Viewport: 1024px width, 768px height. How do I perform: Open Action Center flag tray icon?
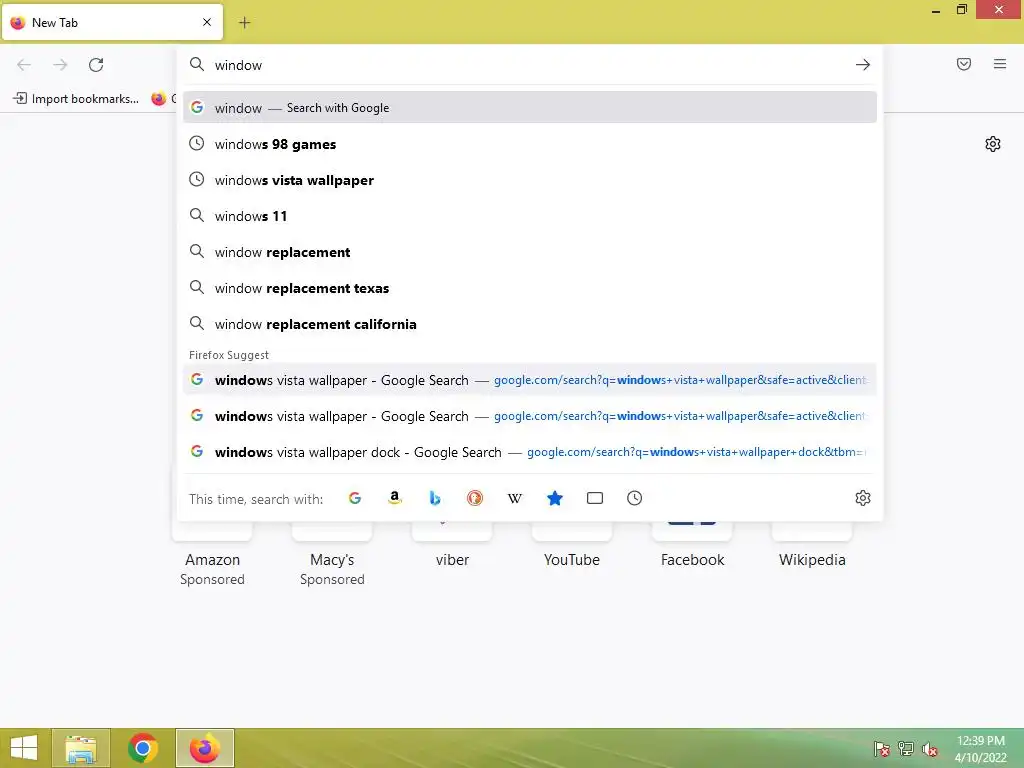881,749
